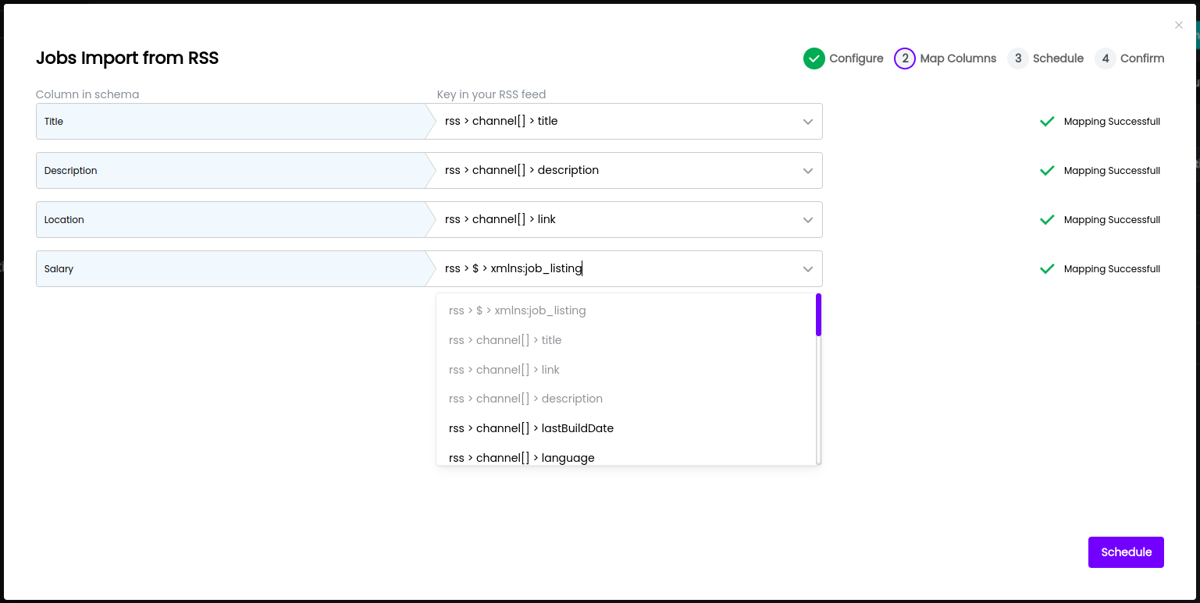This screenshot has width=1200, height=603.
Task: Choose 'rss > $ > xmlns:job_listing' in list
Action: 517,311
